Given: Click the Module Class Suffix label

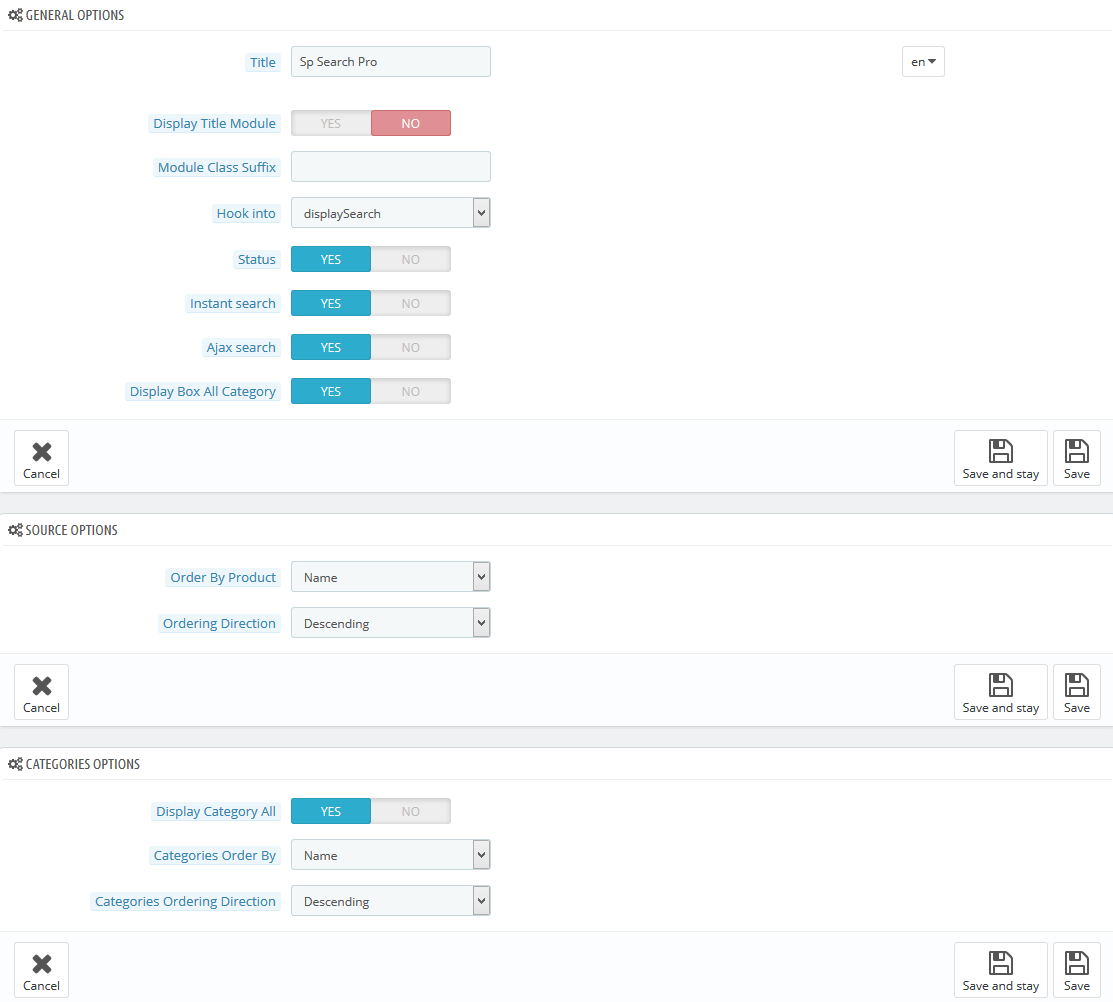Looking at the screenshot, I should (216, 167).
